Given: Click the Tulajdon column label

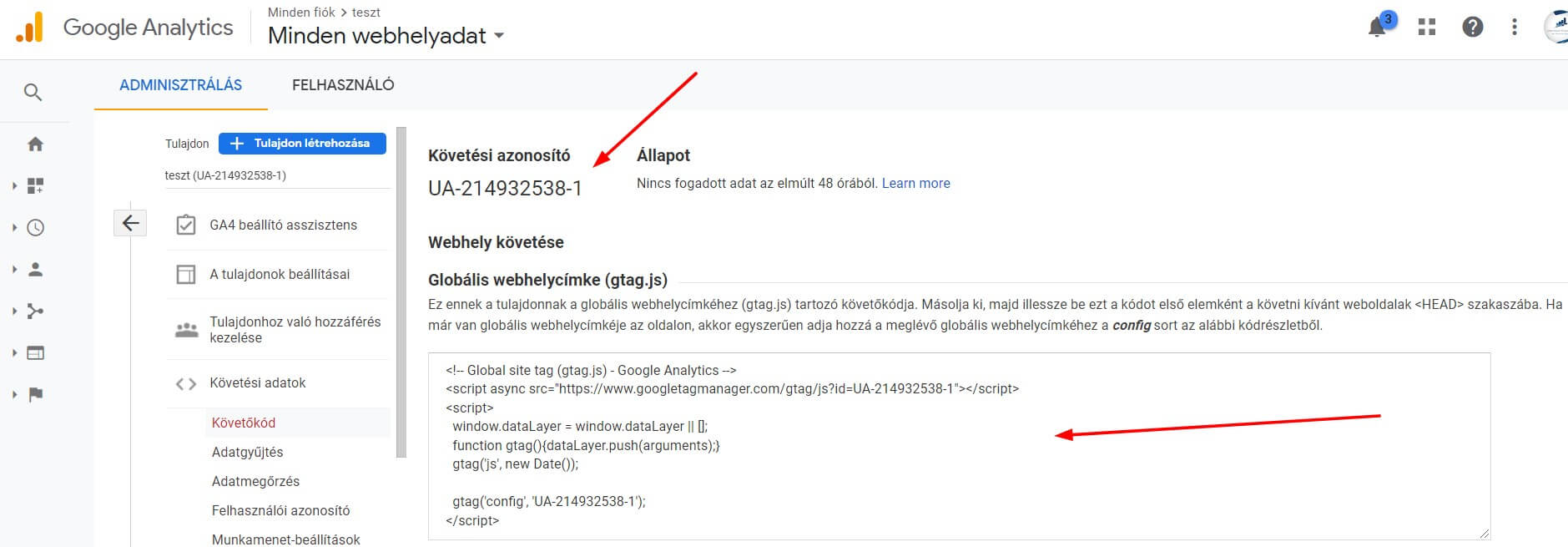Looking at the screenshot, I should 187,144.
